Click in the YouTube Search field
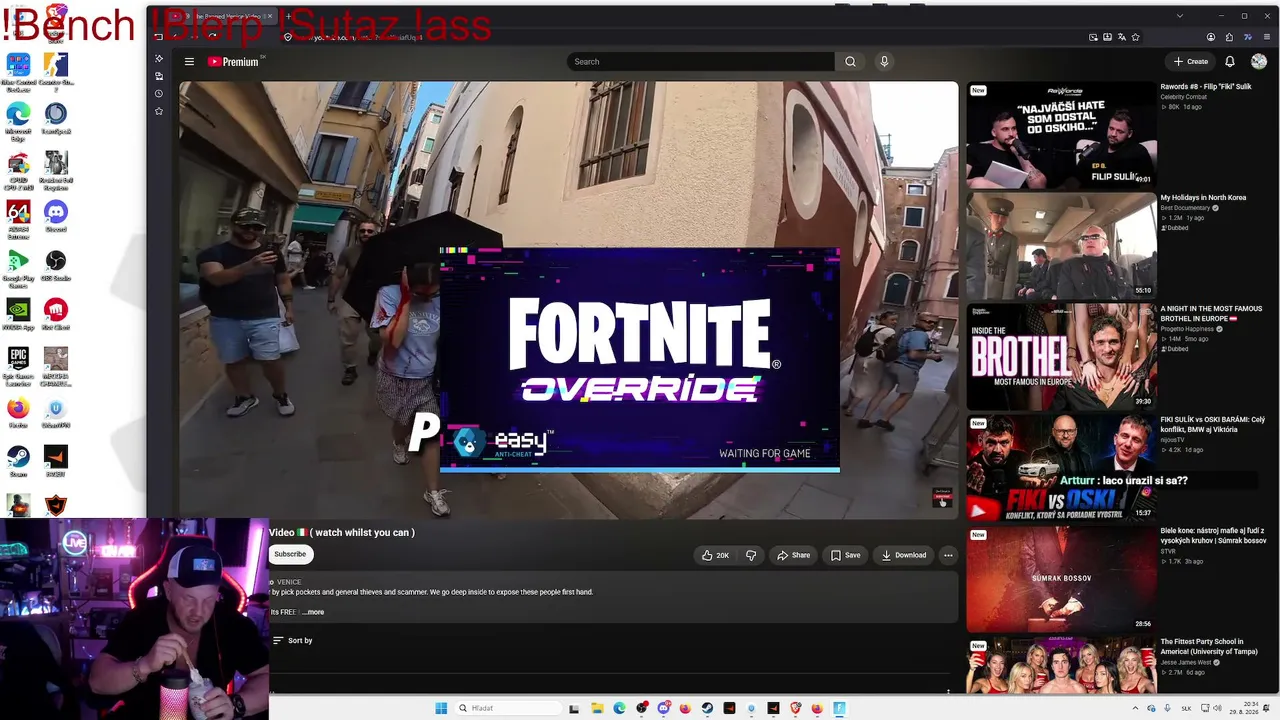 (x=701, y=62)
